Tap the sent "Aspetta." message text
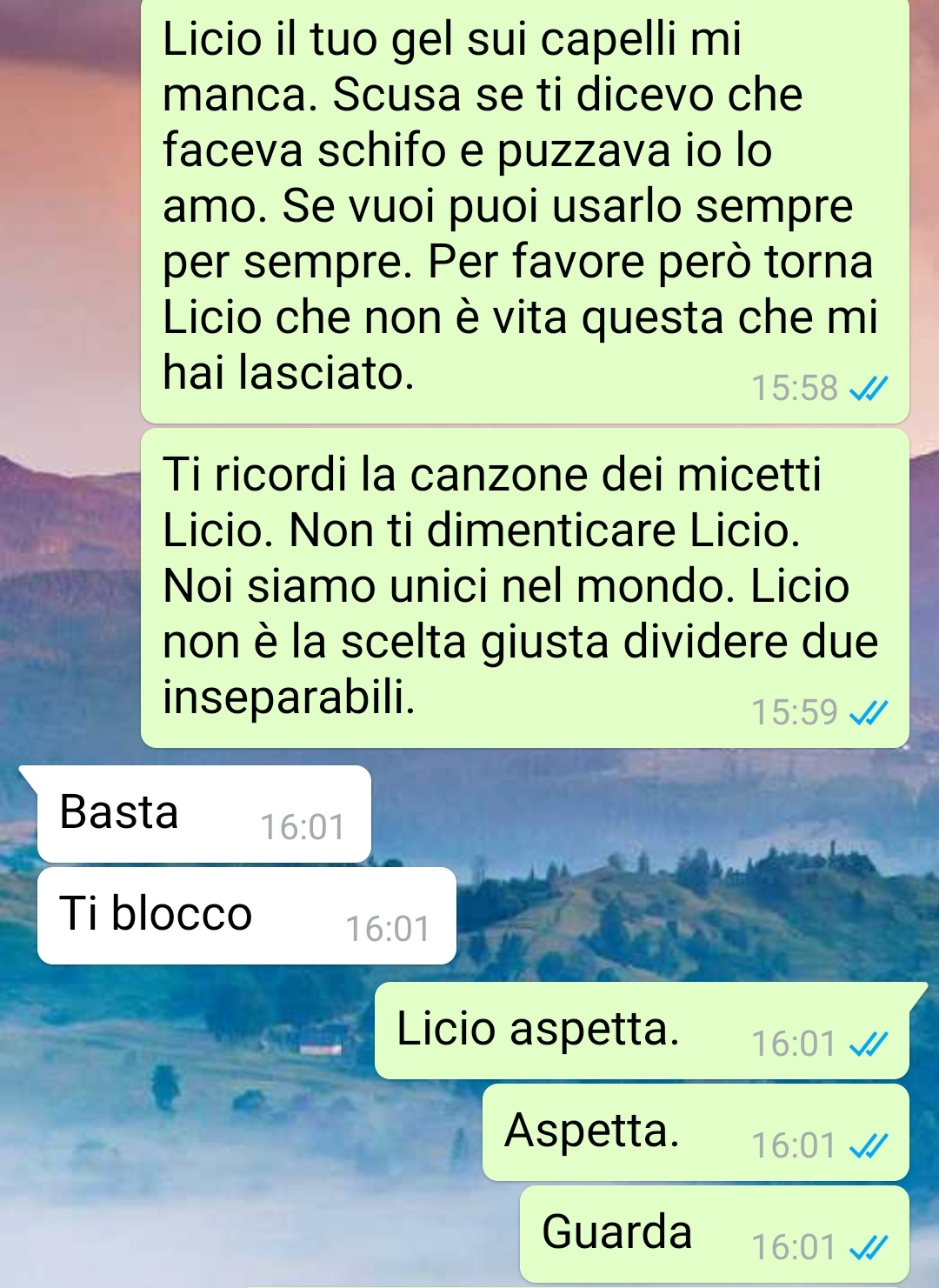 [x=591, y=1131]
